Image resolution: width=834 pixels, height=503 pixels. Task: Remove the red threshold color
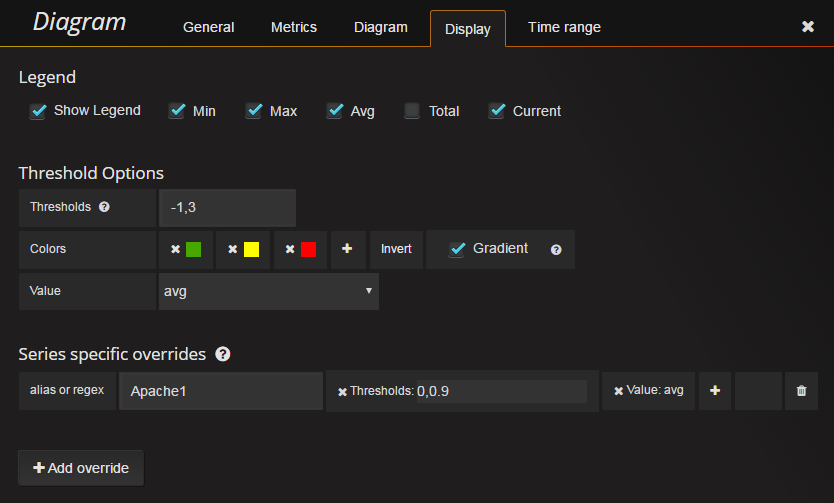(290, 249)
